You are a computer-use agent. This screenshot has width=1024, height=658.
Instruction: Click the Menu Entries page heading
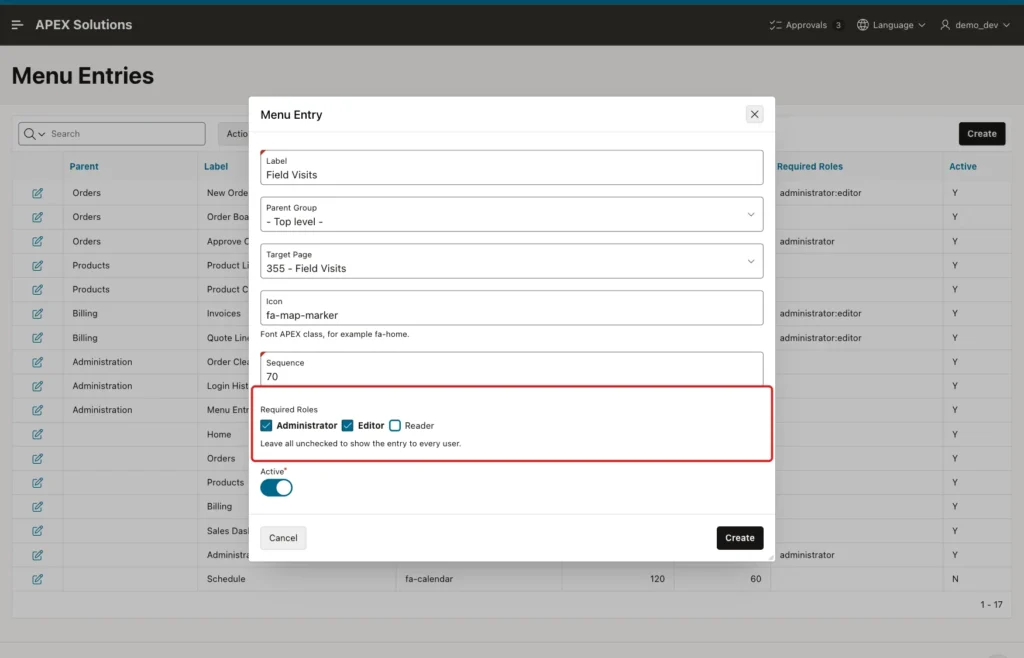(83, 76)
